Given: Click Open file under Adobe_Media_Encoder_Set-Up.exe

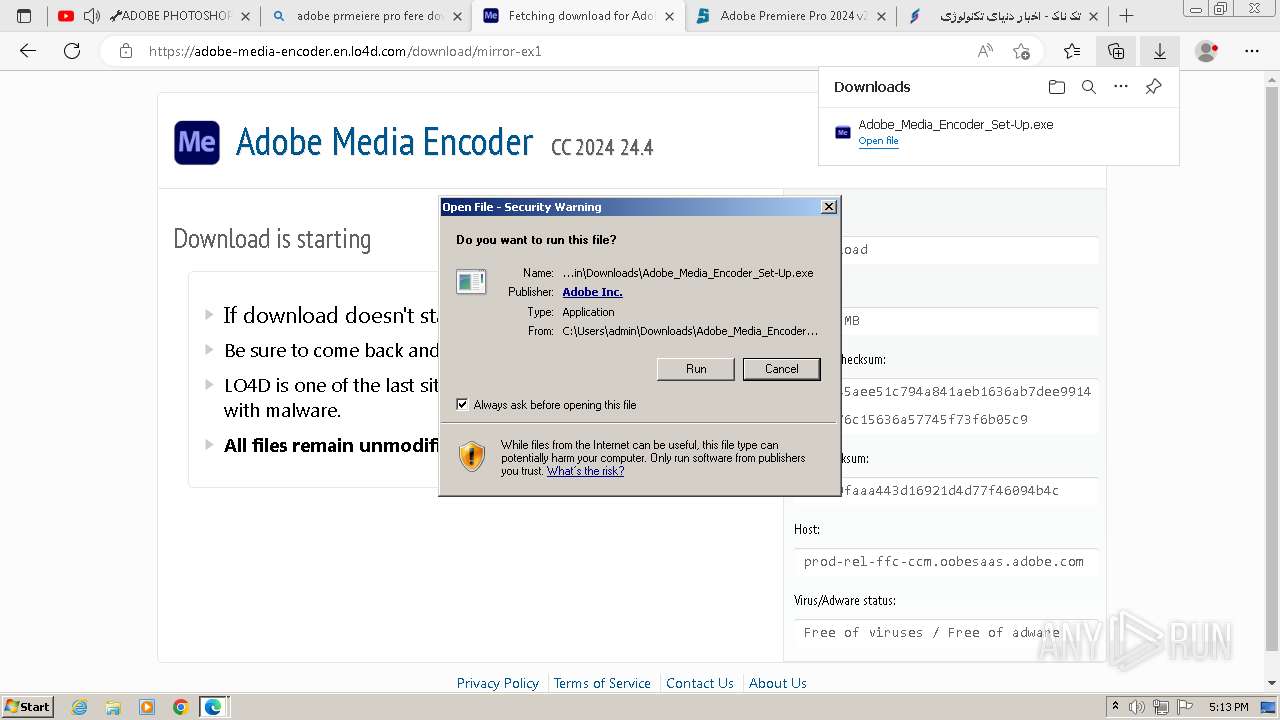Looking at the screenshot, I should [x=878, y=141].
